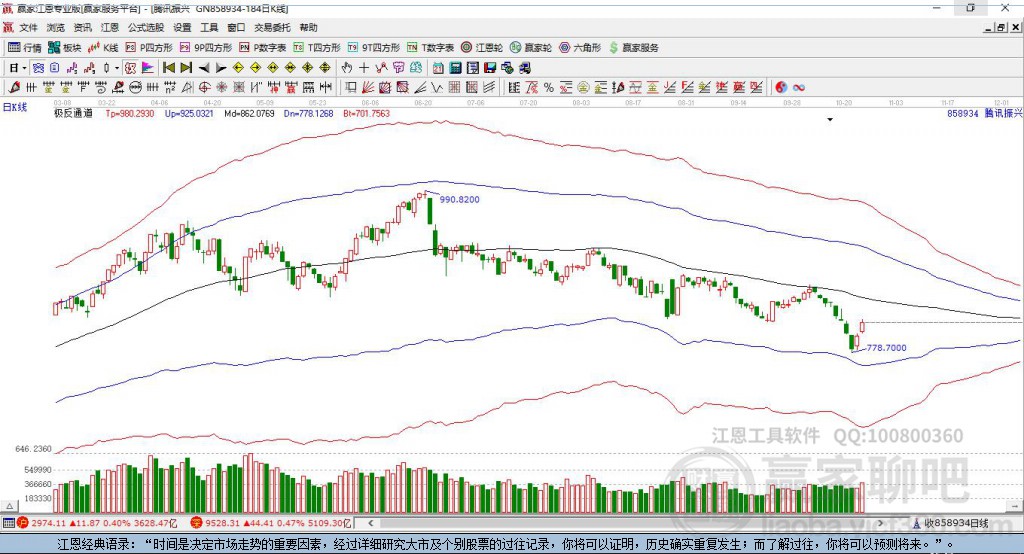Open the 江恩 menu

(x=110, y=27)
